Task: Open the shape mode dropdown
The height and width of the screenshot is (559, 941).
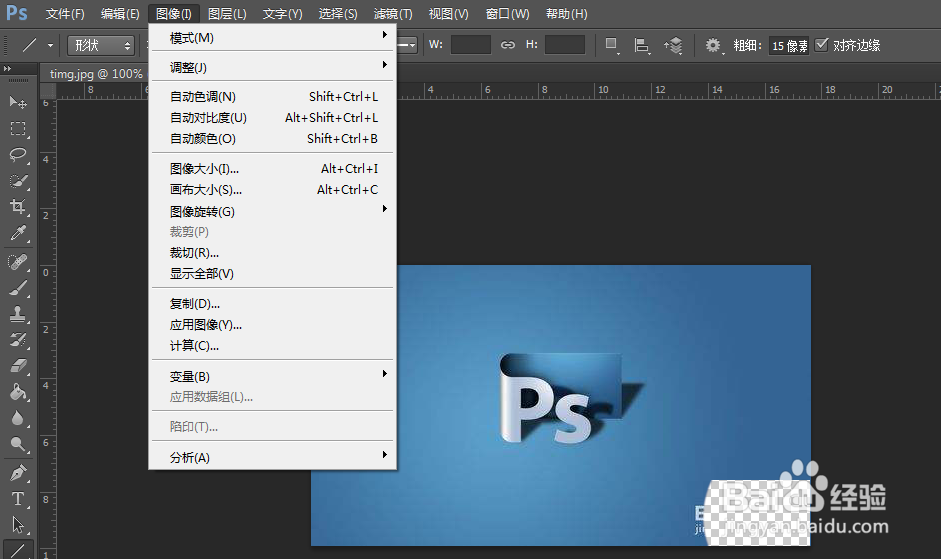Action: [101, 45]
